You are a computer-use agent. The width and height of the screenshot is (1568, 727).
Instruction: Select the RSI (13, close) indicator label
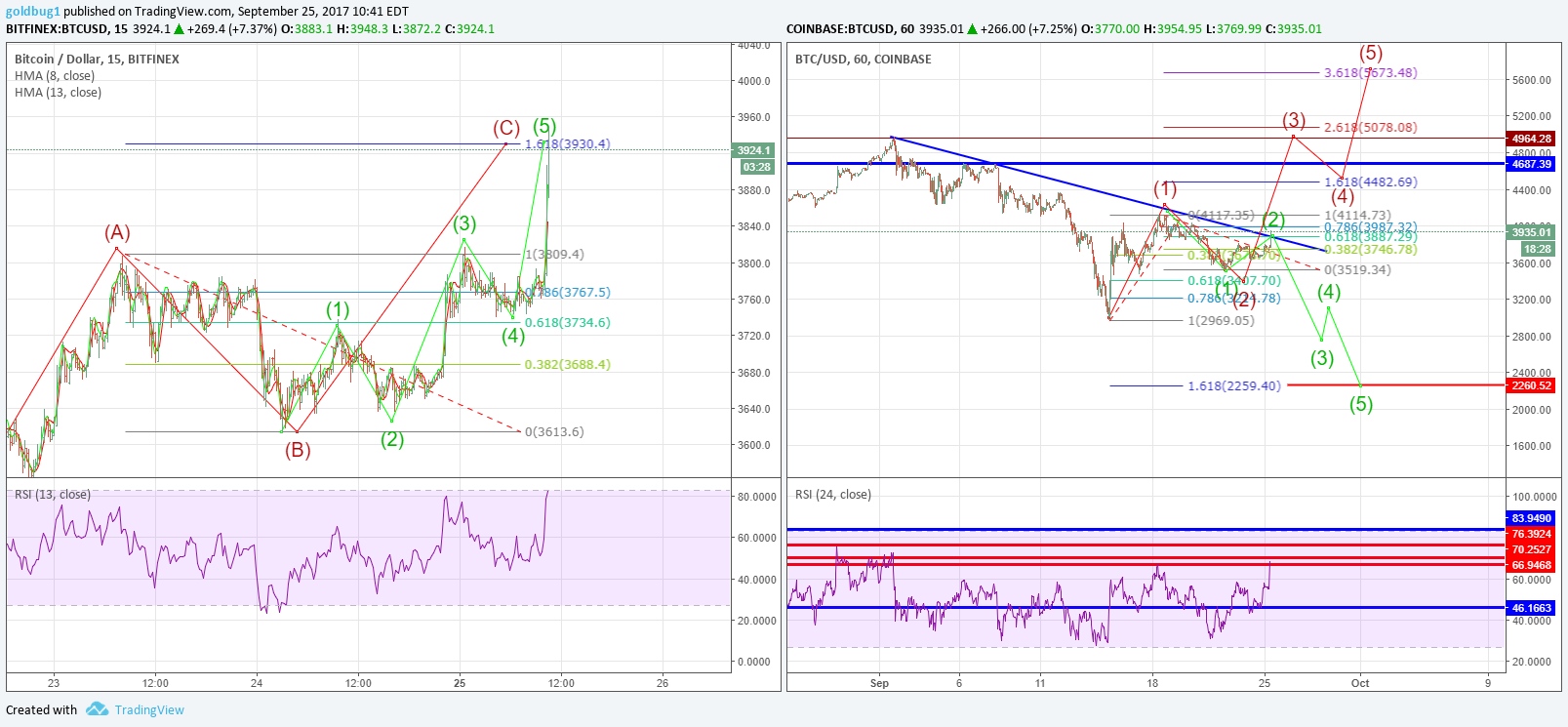click(x=53, y=495)
